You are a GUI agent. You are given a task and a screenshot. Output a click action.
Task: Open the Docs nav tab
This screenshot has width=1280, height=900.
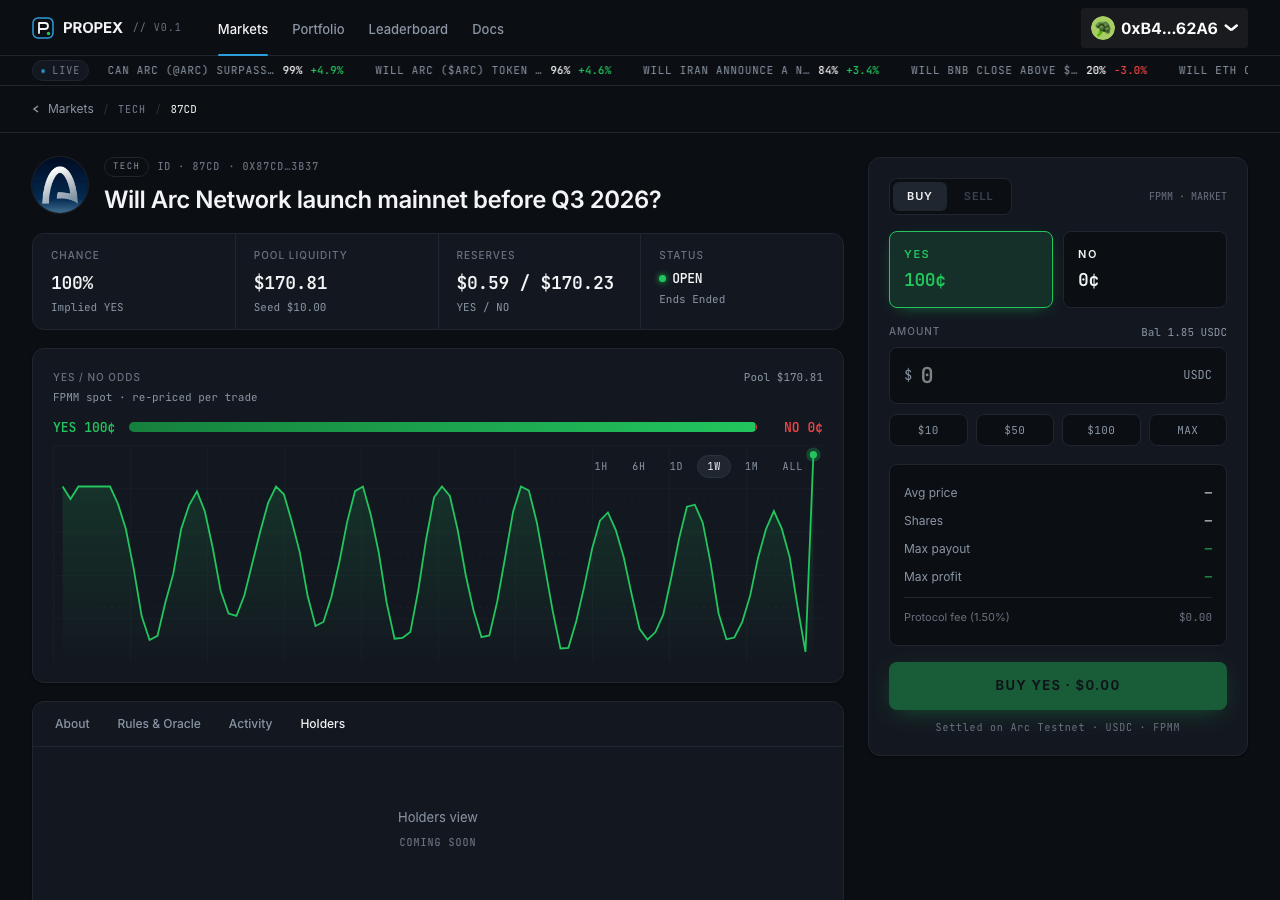click(488, 29)
